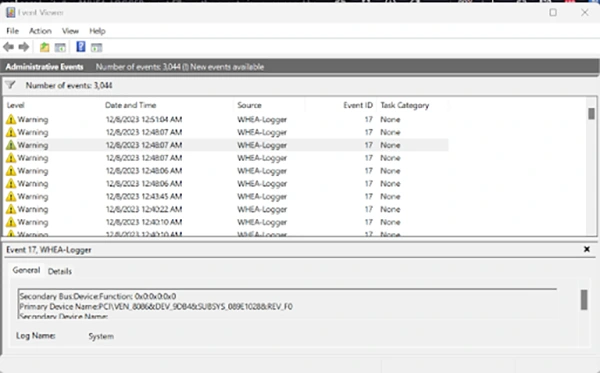Sort by the Event ID column header
The height and width of the screenshot is (373, 600).
coord(358,105)
